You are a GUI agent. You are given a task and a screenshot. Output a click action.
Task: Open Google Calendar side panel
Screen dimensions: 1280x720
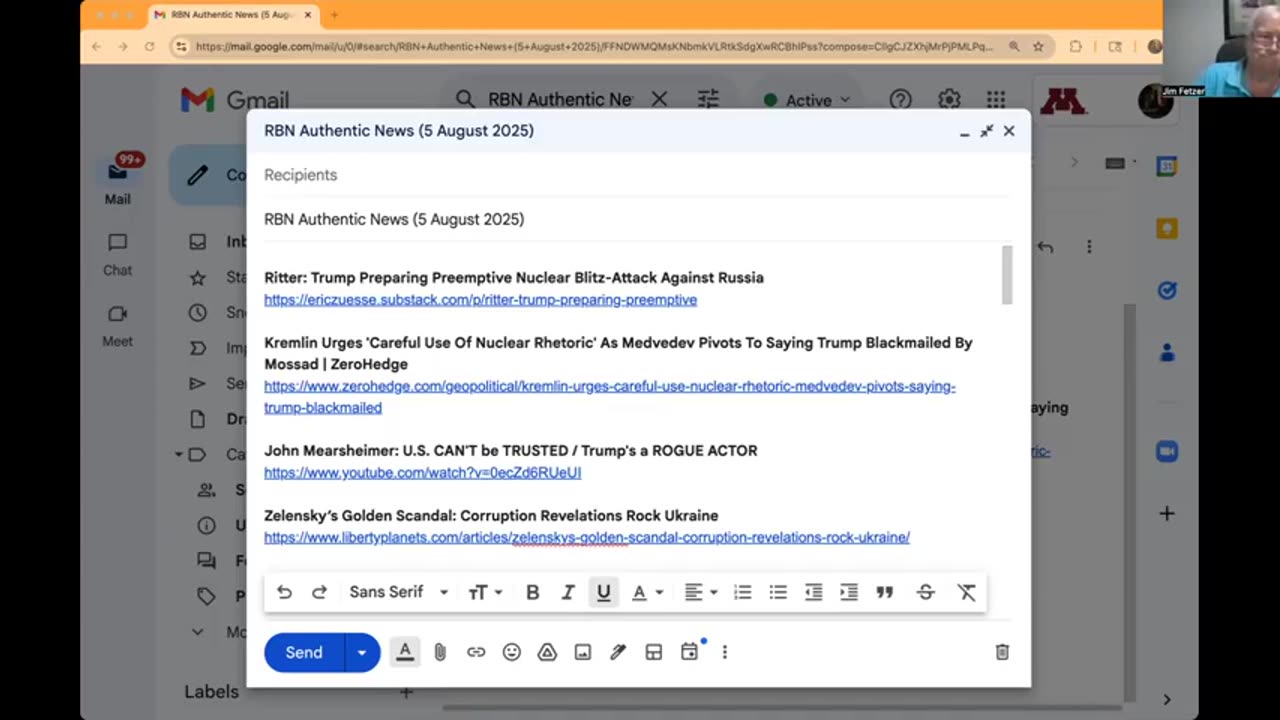tap(1166, 166)
